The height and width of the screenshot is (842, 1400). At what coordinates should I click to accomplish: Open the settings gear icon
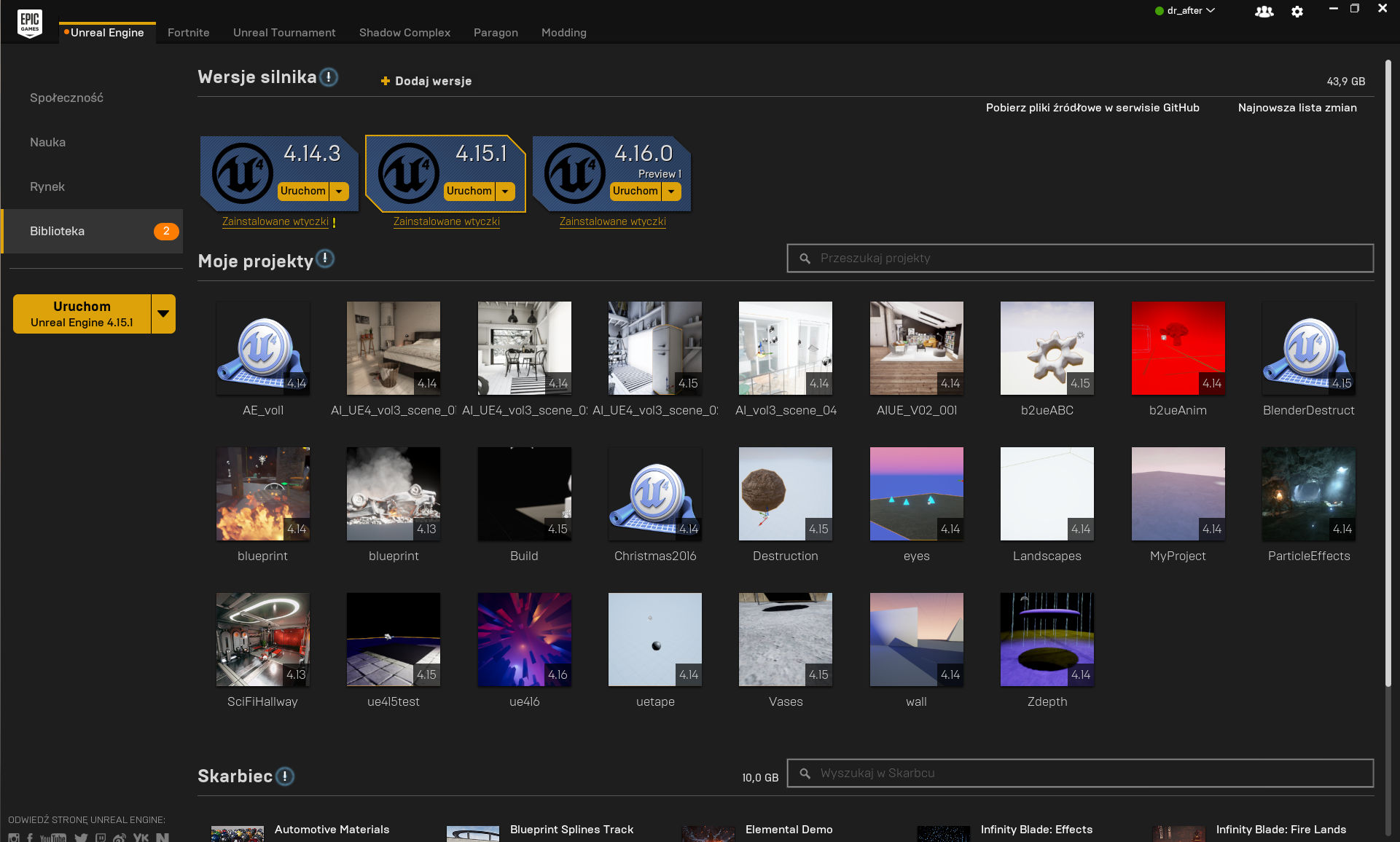point(1297,12)
